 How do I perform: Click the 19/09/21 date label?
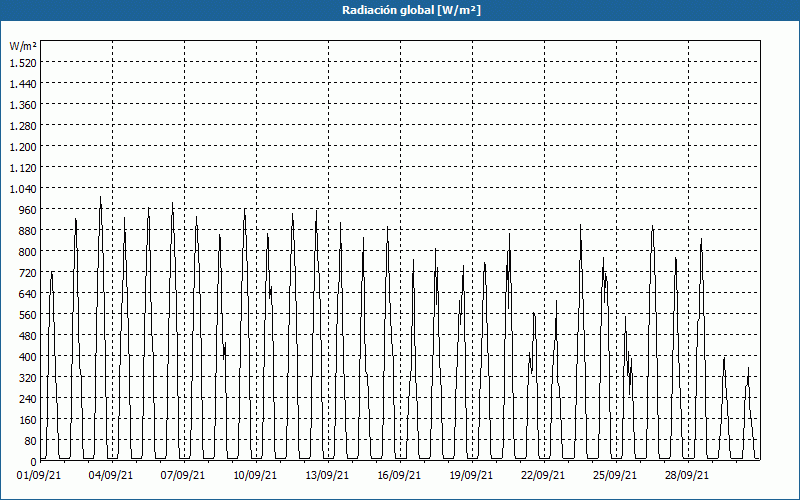coord(471,475)
